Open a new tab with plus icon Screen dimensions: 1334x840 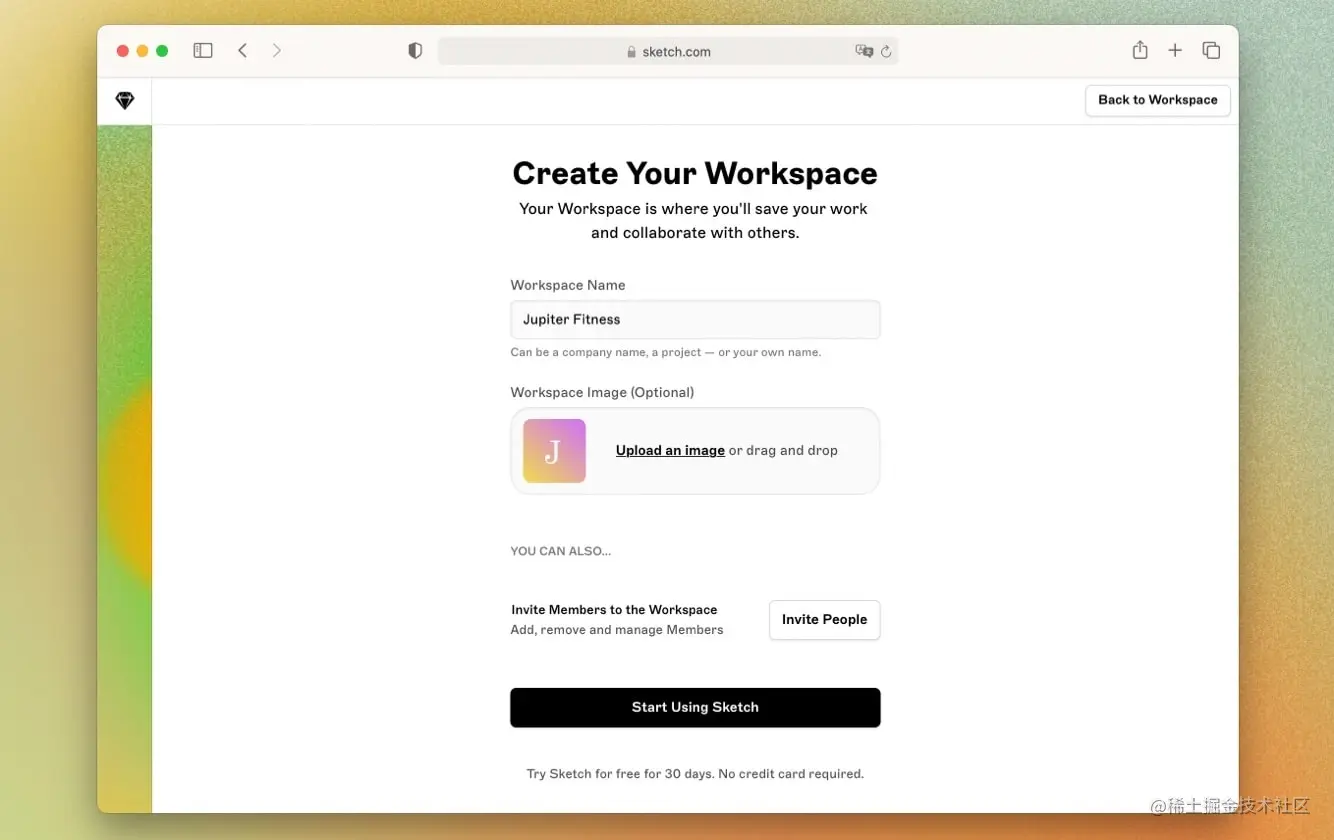point(1175,50)
